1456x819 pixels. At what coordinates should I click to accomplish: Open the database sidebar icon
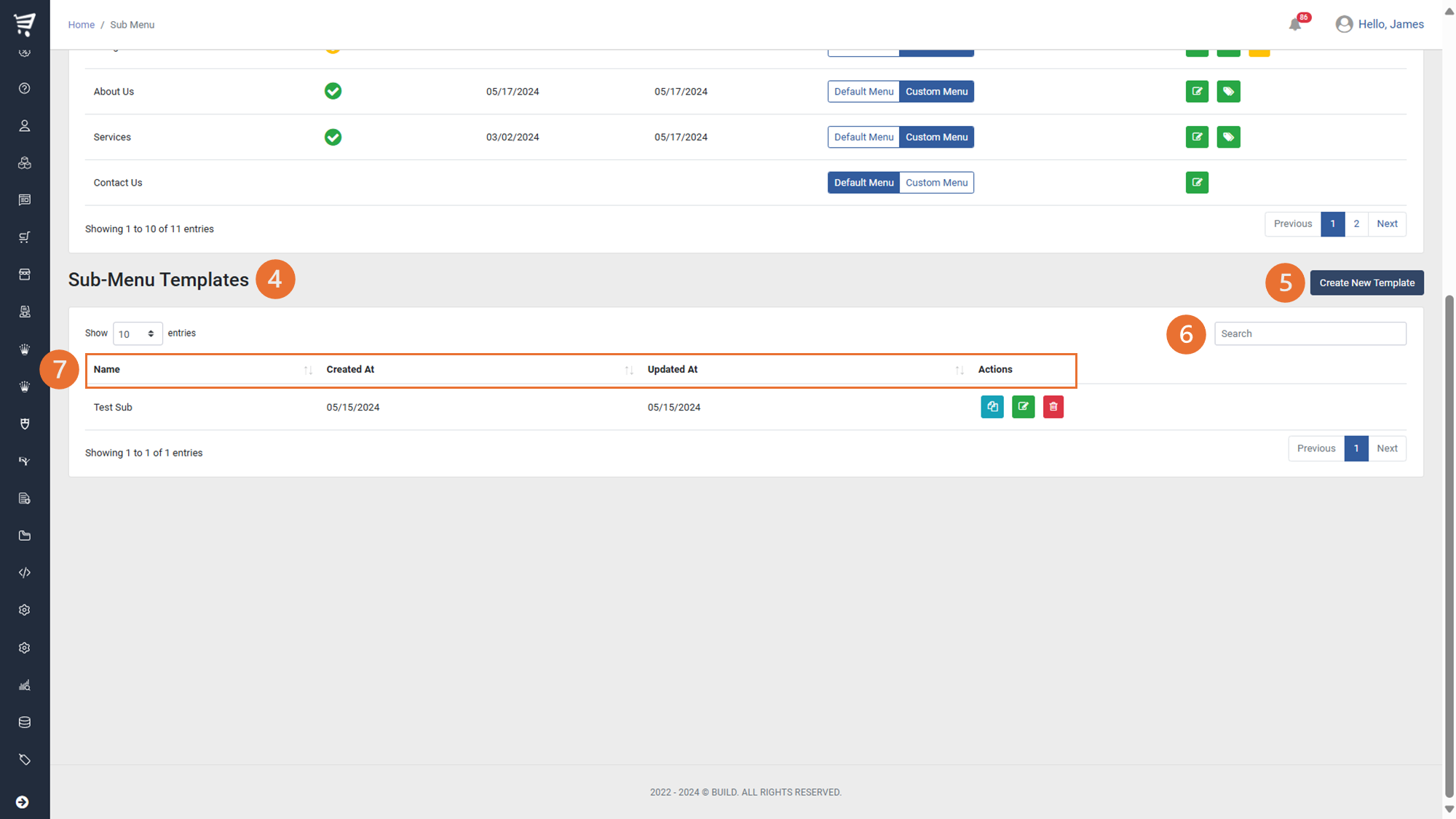tap(25, 722)
